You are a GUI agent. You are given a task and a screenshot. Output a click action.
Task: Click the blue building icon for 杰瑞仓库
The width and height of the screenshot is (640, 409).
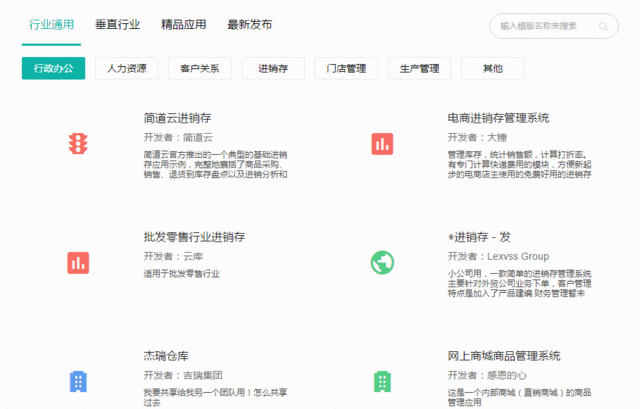pos(78,381)
